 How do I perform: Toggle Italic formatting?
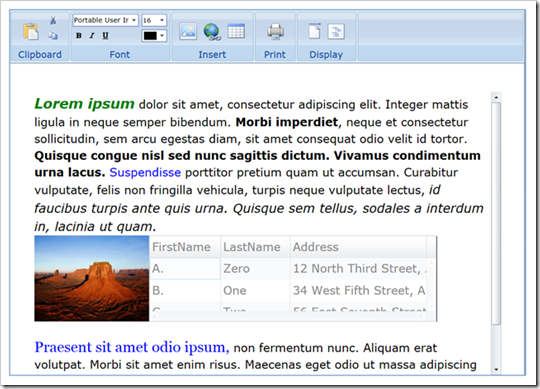[92, 35]
